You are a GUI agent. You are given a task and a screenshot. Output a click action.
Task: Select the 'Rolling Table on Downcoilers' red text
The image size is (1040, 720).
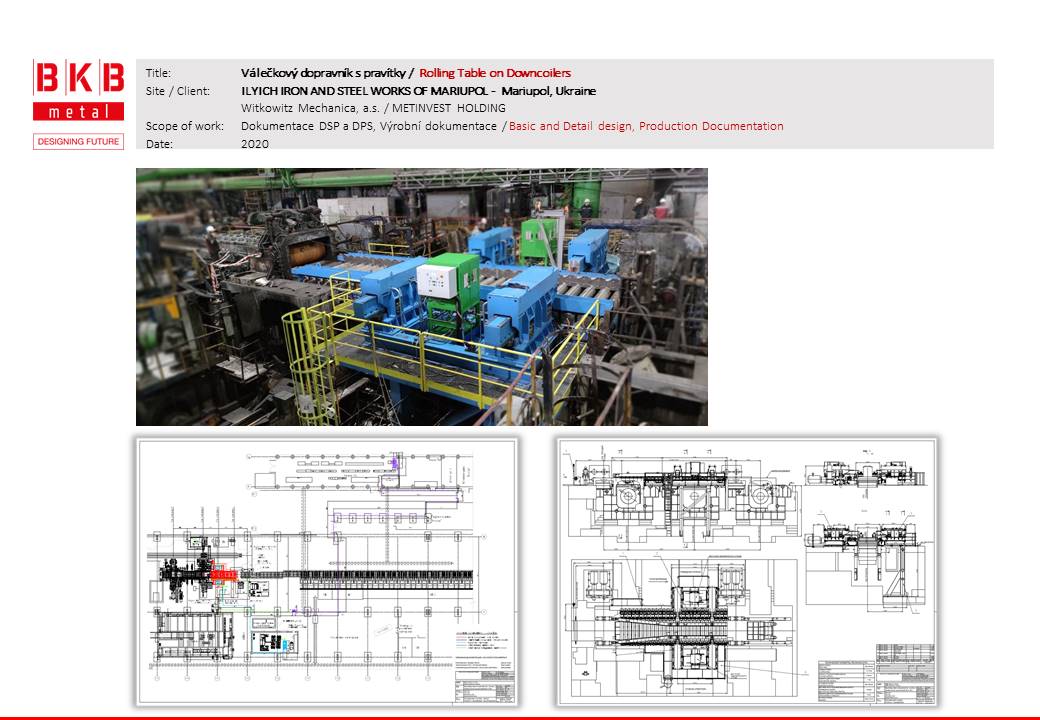(x=495, y=73)
